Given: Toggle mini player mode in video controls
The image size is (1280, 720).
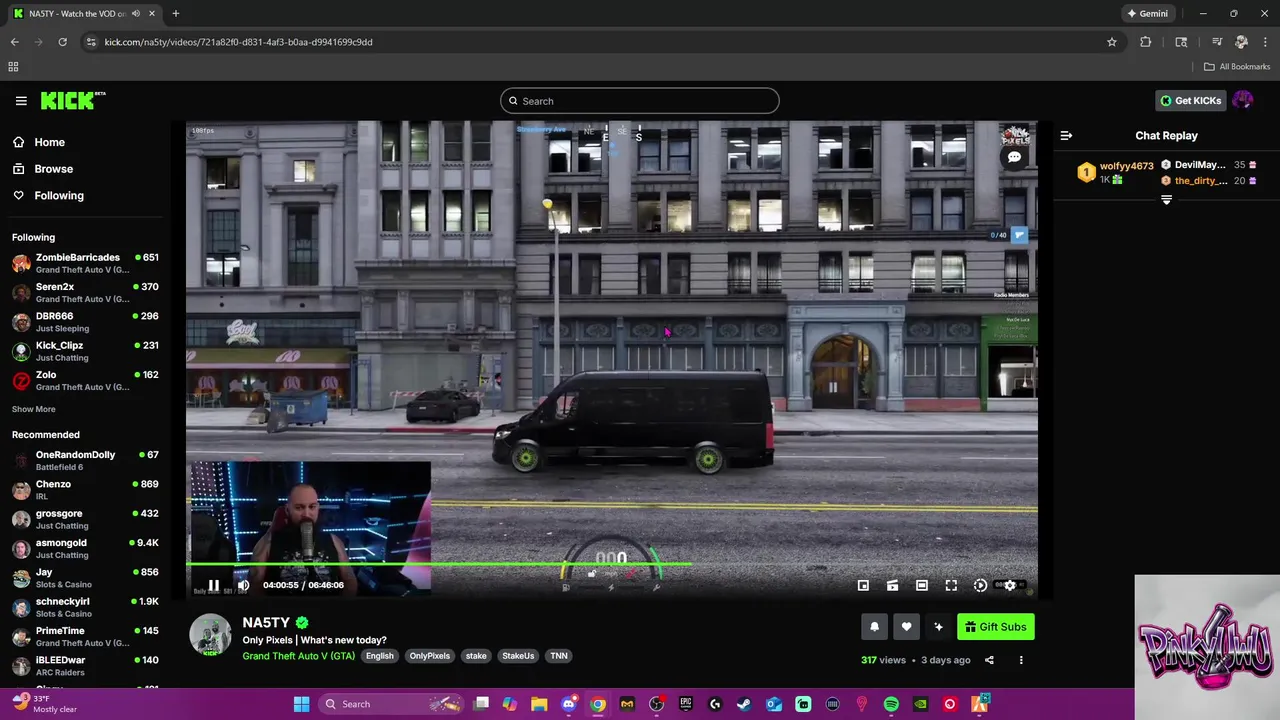Looking at the screenshot, I should (x=863, y=585).
